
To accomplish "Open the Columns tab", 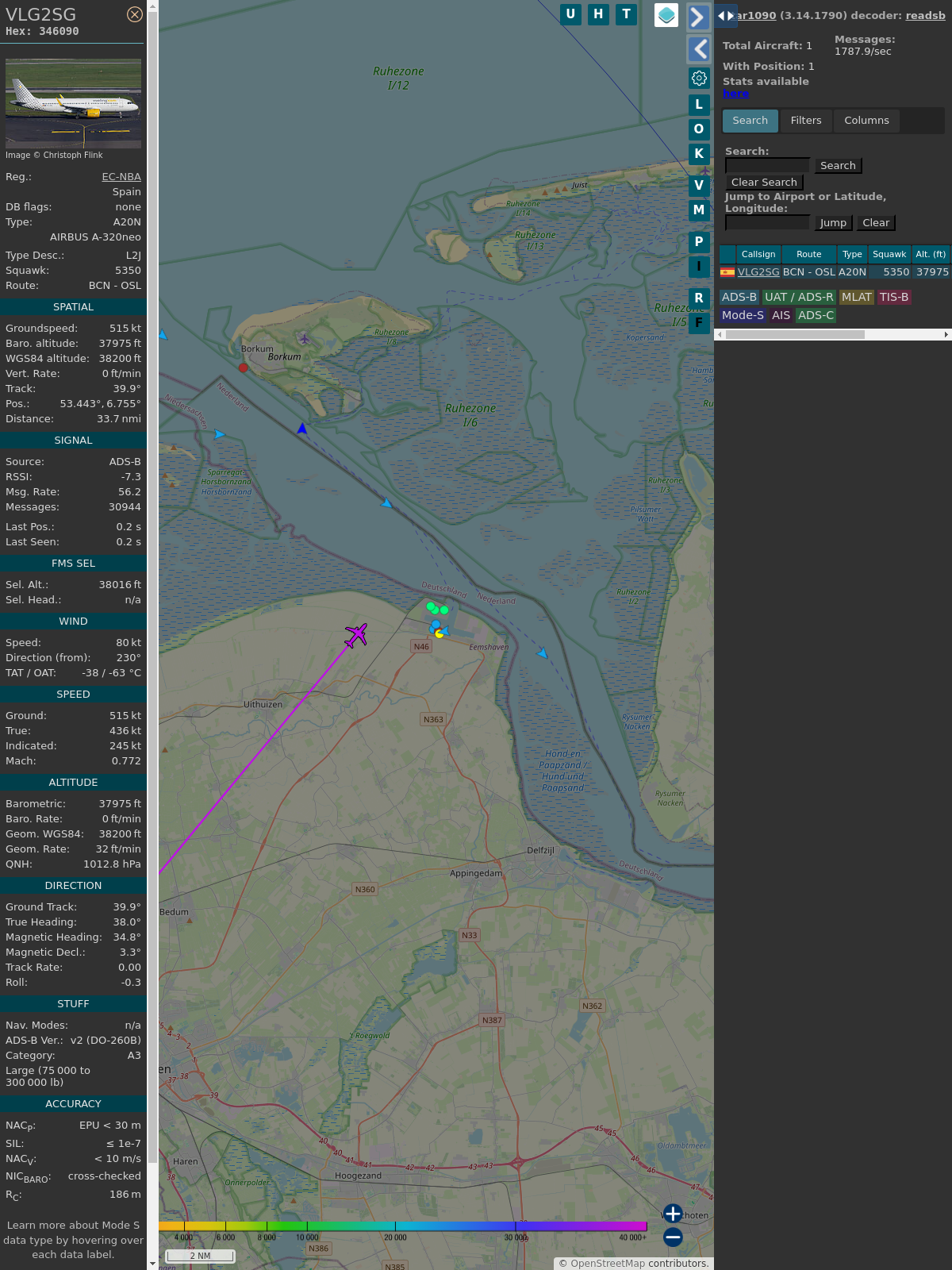I will pos(866,121).
